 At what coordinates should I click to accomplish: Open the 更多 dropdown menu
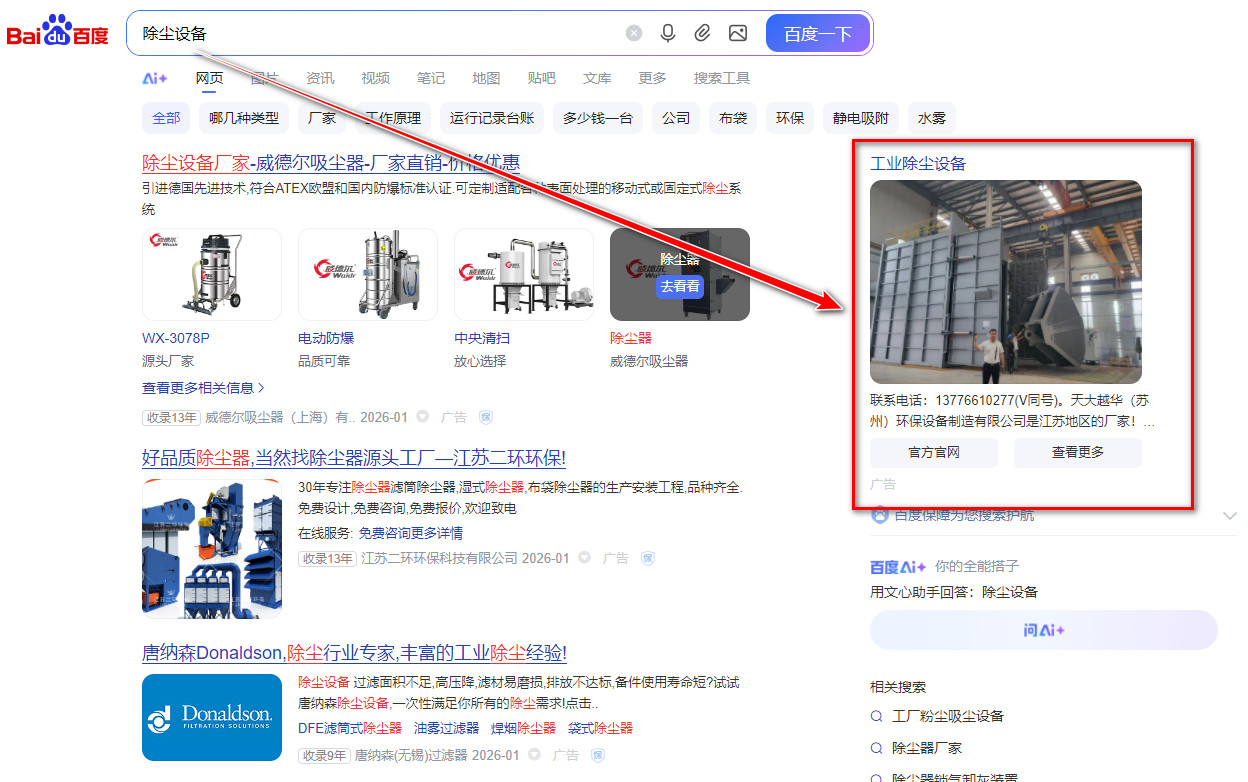tap(651, 77)
